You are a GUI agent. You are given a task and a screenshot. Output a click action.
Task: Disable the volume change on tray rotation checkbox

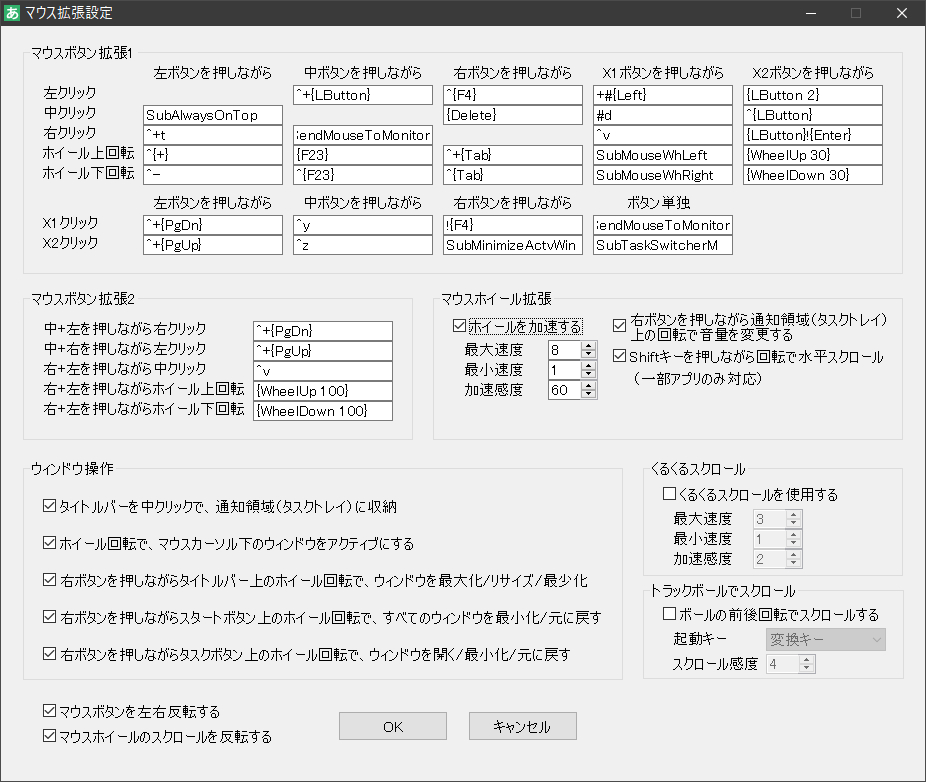coord(620,325)
